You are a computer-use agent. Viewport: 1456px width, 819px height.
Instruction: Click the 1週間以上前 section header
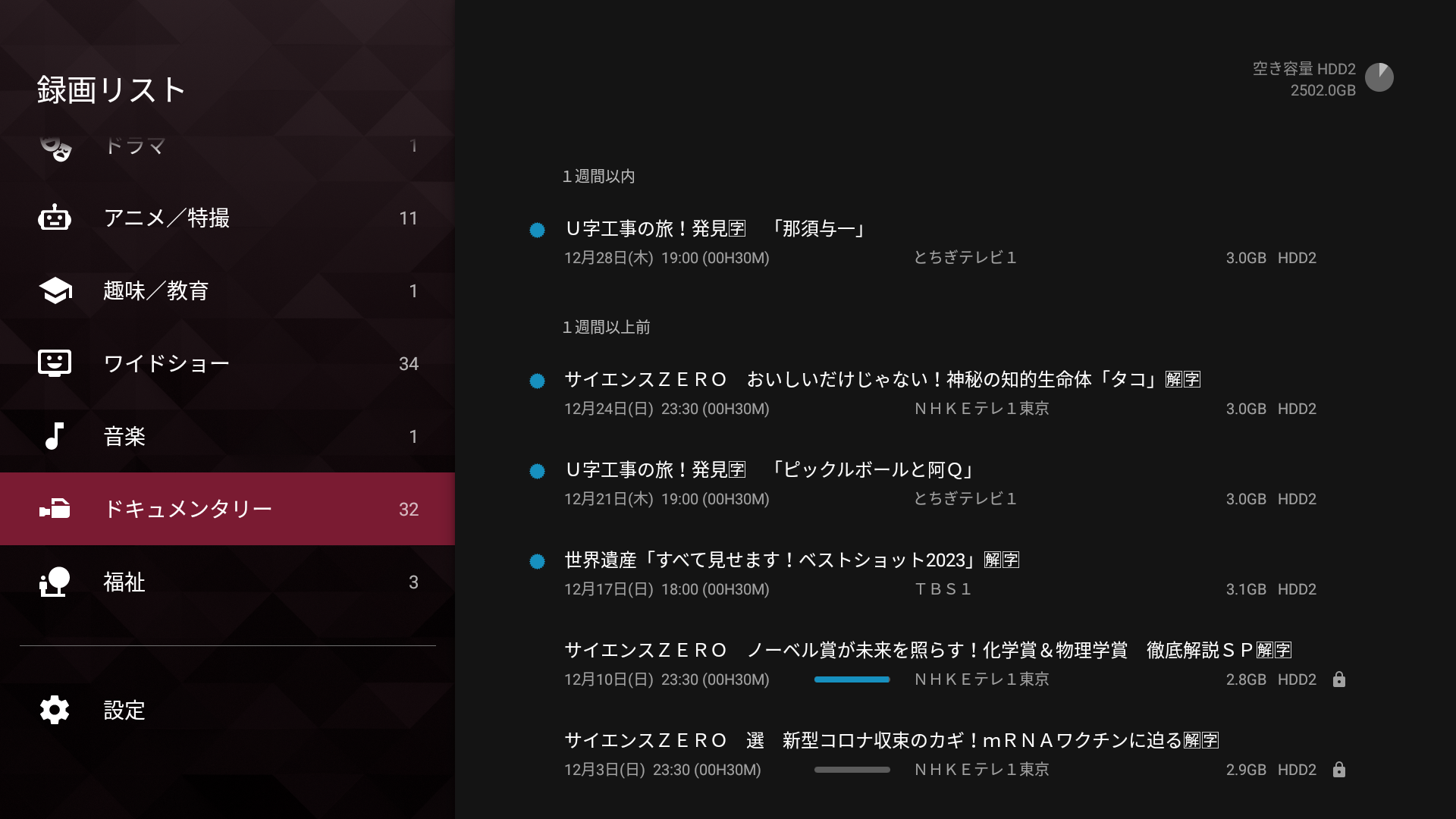tap(606, 328)
